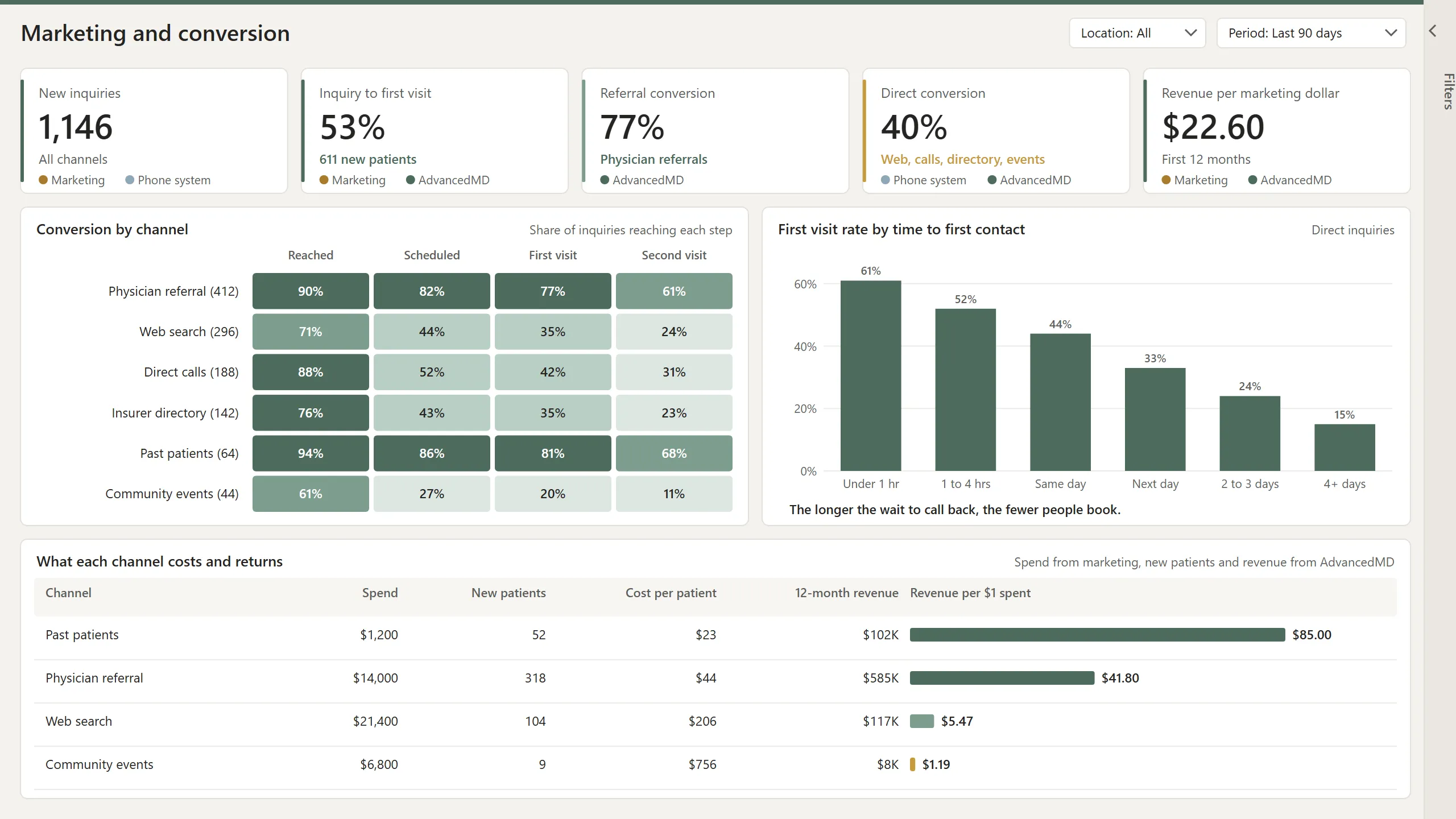Click 'Web, calls, directory, events' text

click(x=963, y=159)
